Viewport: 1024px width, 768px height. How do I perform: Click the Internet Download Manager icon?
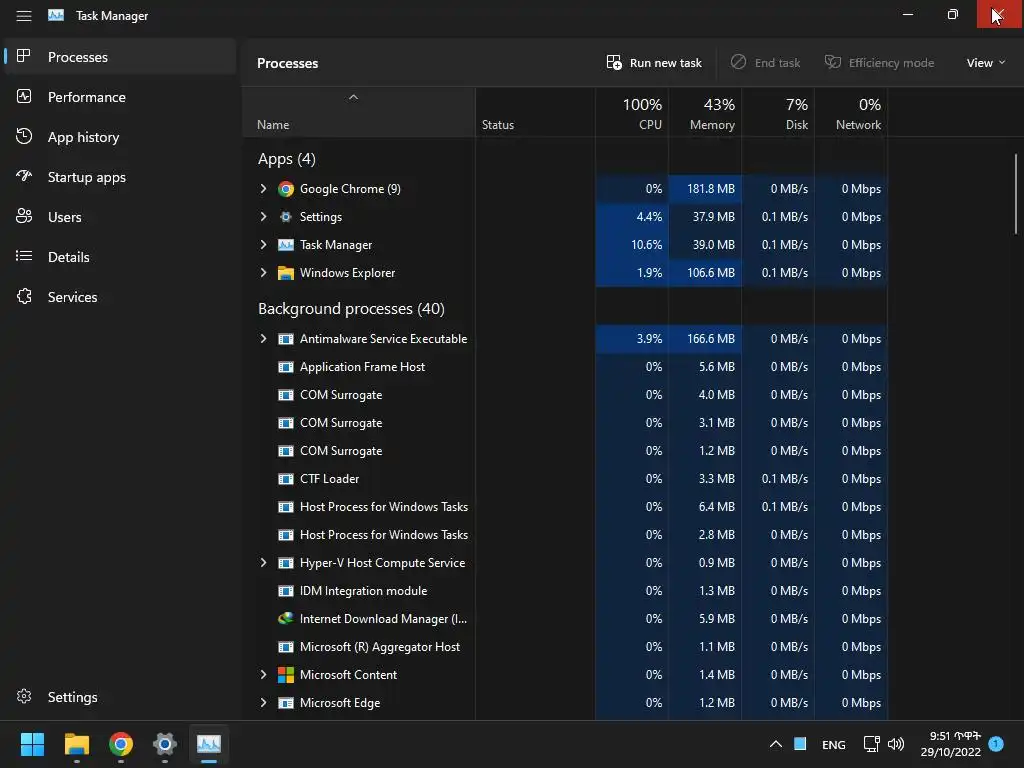click(285, 618)
